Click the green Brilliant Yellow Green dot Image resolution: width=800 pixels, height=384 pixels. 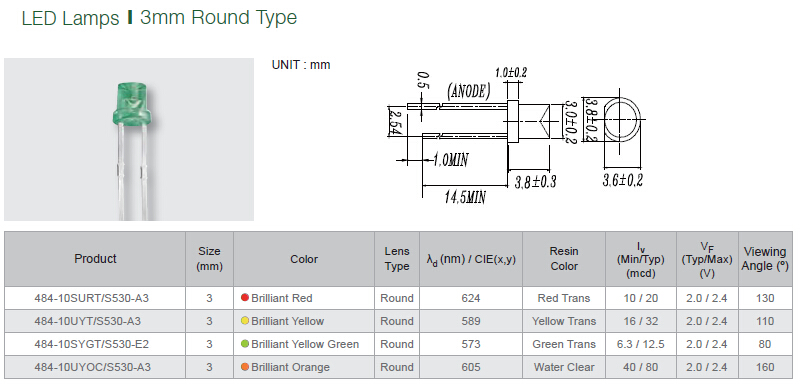tap(244, 344)
